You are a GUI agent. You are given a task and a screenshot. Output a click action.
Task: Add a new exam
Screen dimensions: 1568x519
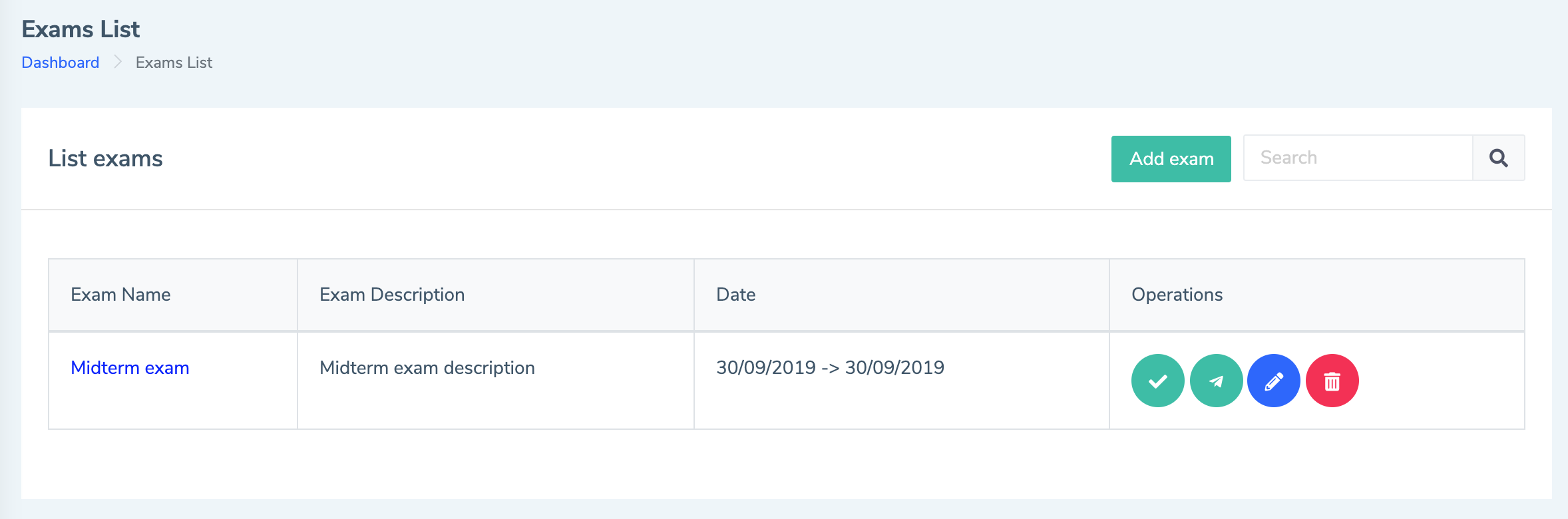[1171, 158]
